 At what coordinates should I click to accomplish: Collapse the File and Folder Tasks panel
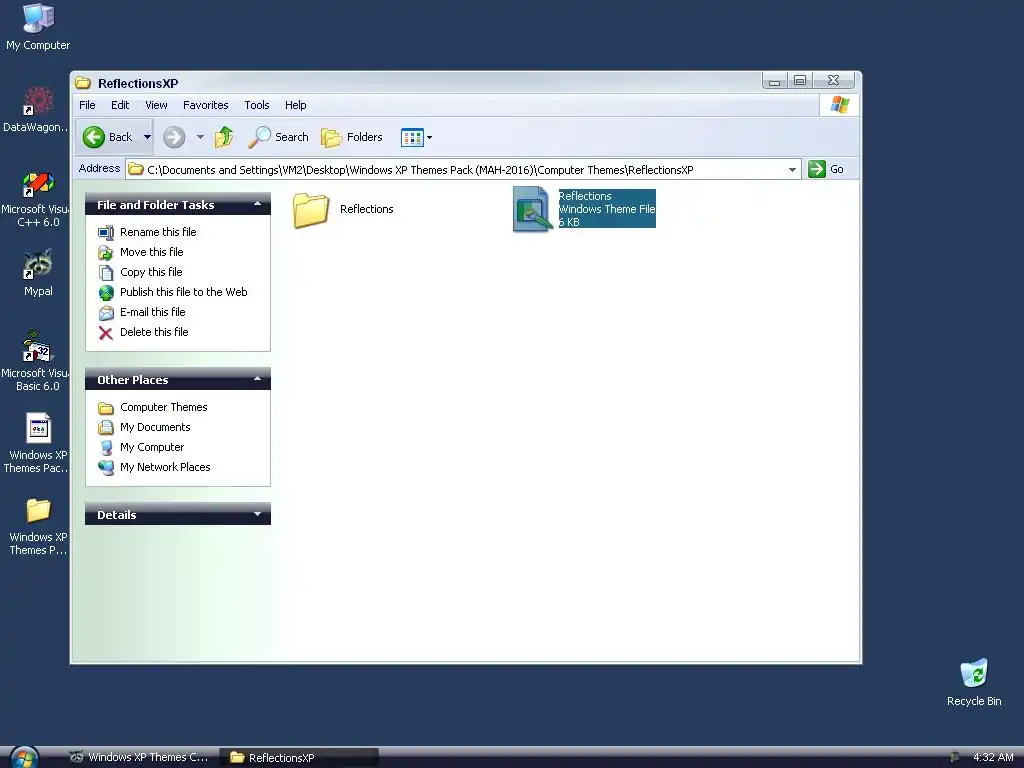pyautogui.click(x=257, y=204)
